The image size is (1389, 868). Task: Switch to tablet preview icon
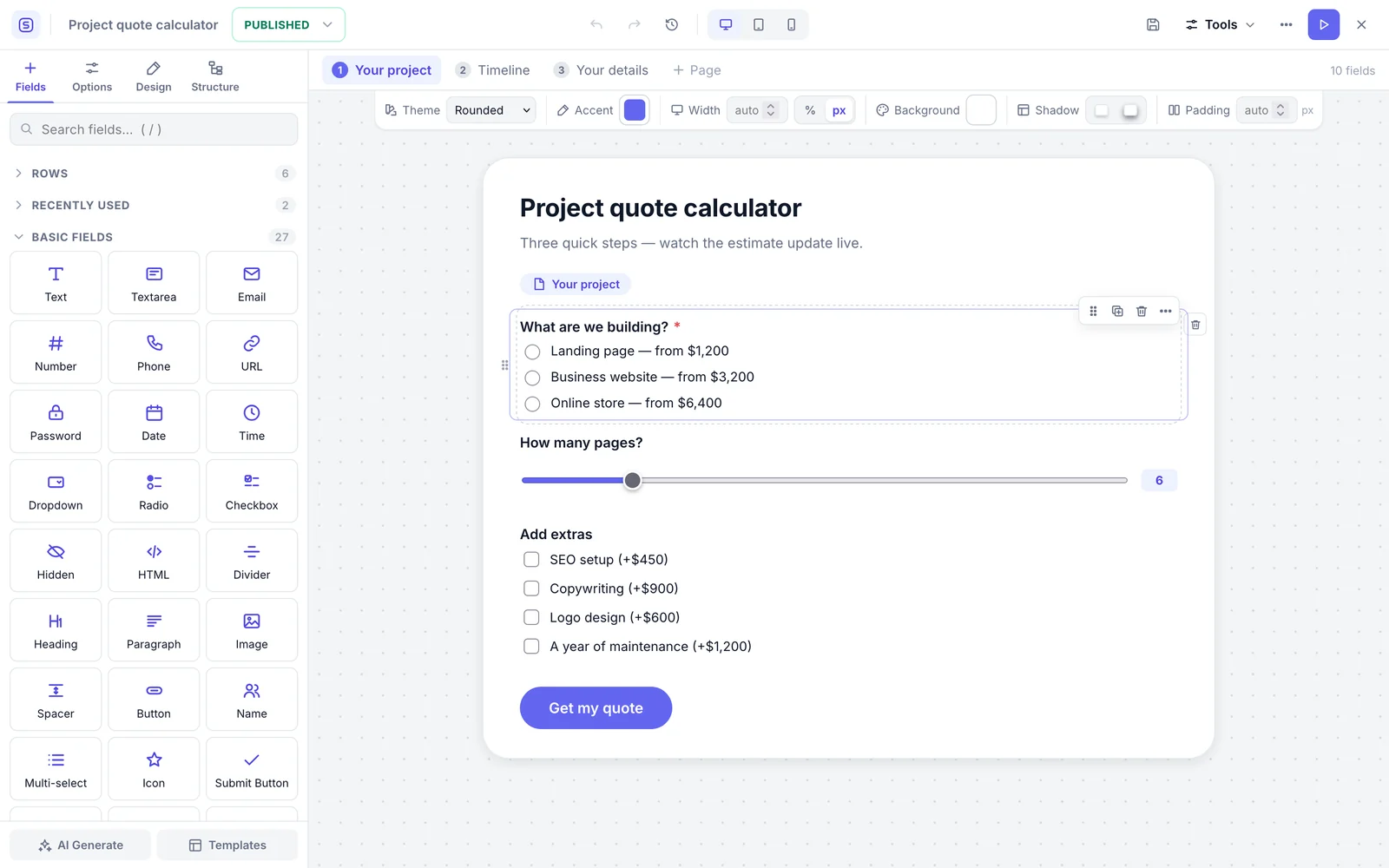point(759,24)
